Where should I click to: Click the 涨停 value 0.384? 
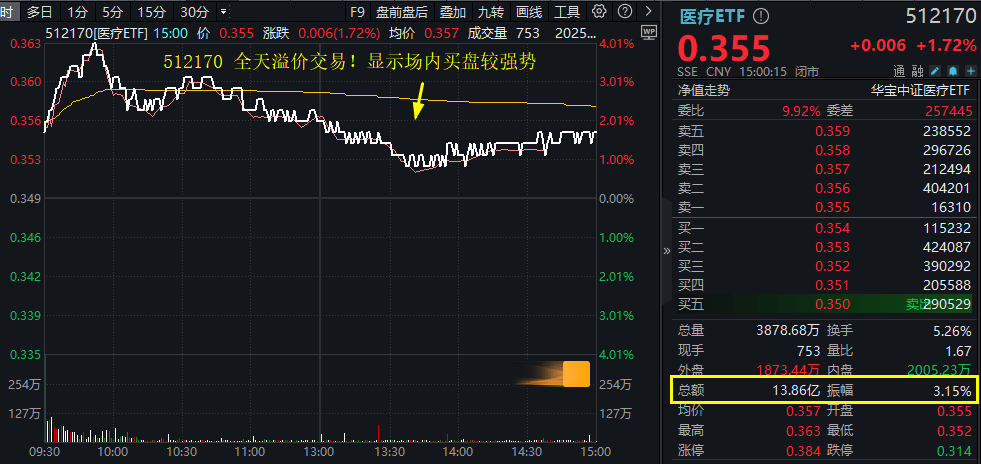803,450
